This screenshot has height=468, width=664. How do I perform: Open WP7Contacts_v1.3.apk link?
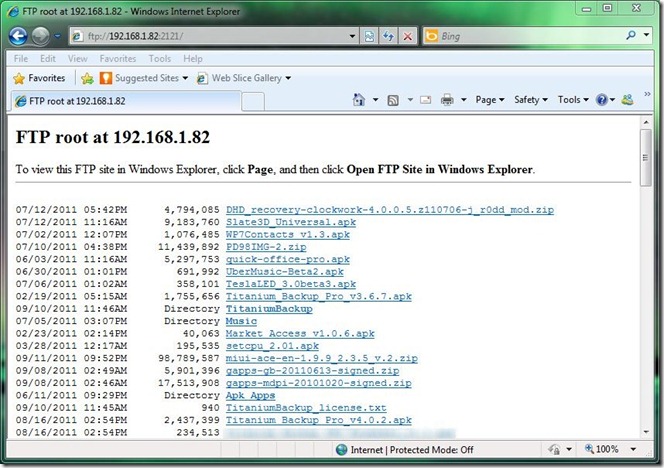click(x=288, y=234)
